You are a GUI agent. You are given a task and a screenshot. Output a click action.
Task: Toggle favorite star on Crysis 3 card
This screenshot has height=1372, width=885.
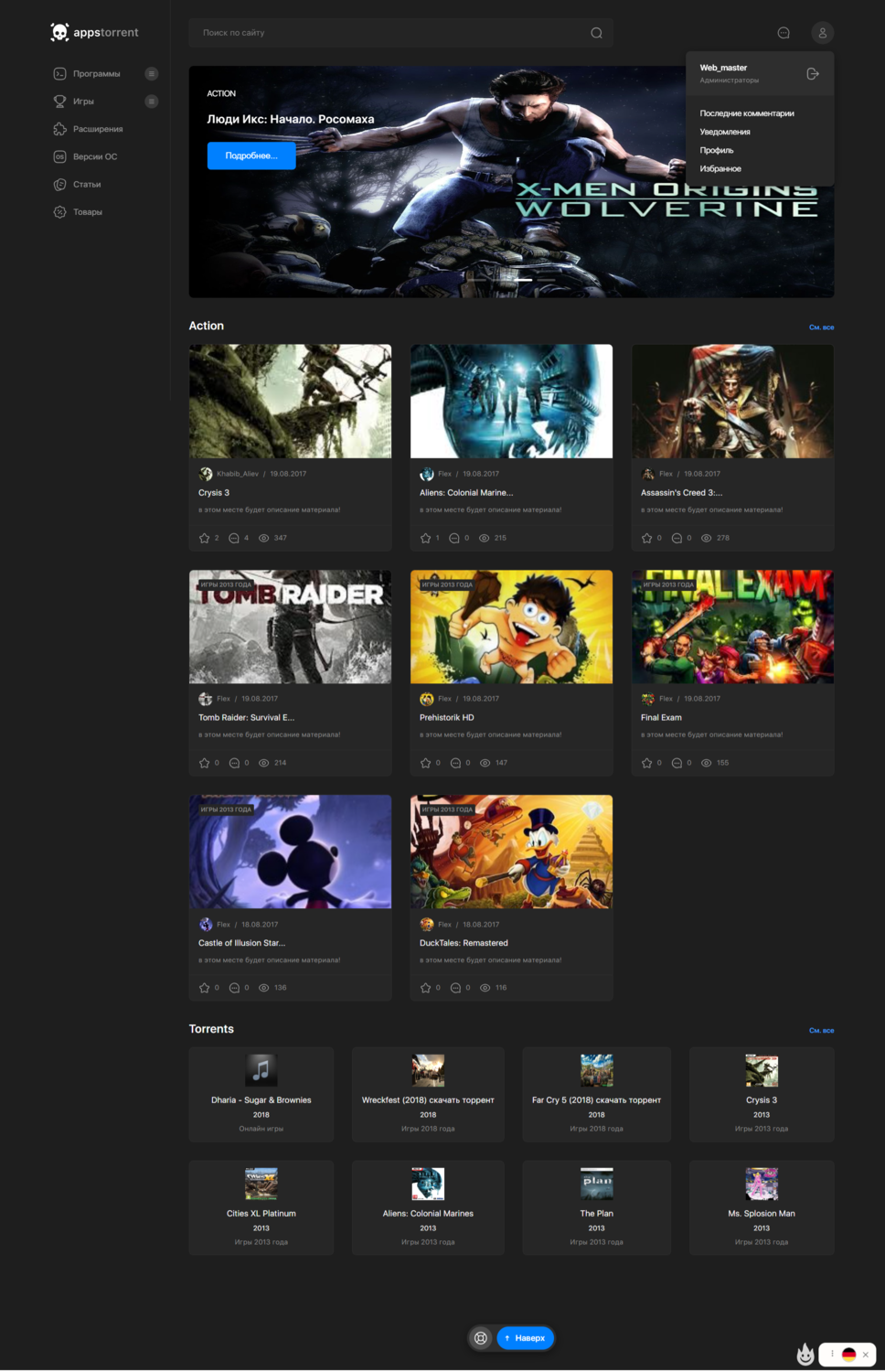click(x=204, y=538)
